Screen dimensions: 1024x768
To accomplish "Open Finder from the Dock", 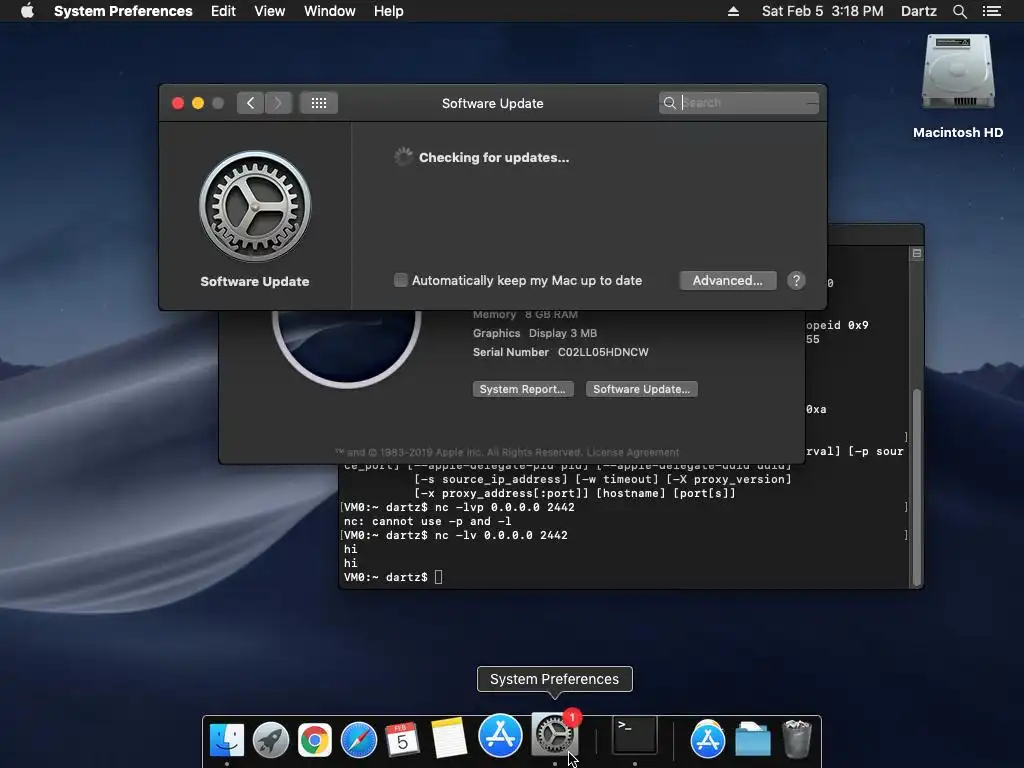I will click(x=227, y=740).
